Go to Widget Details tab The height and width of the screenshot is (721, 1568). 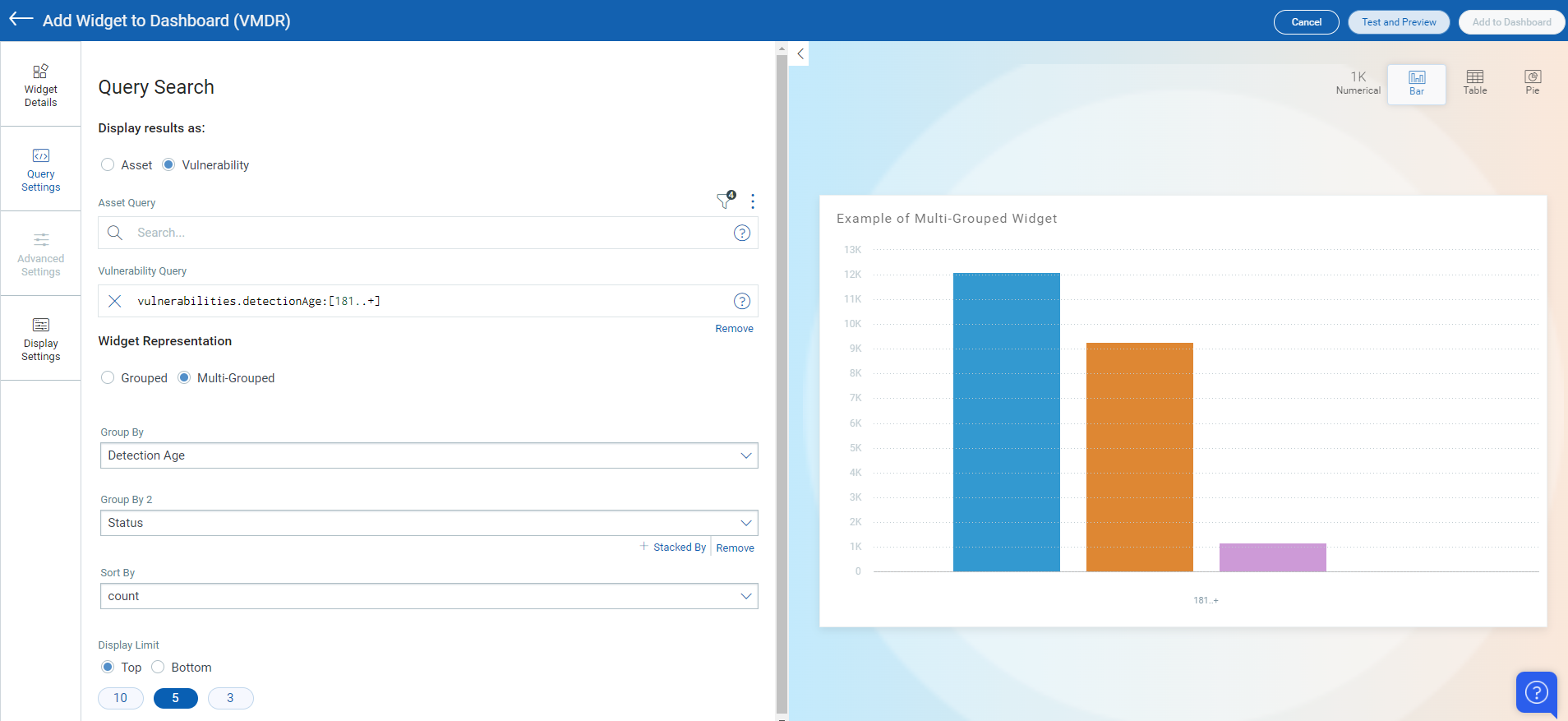(40, 85)
